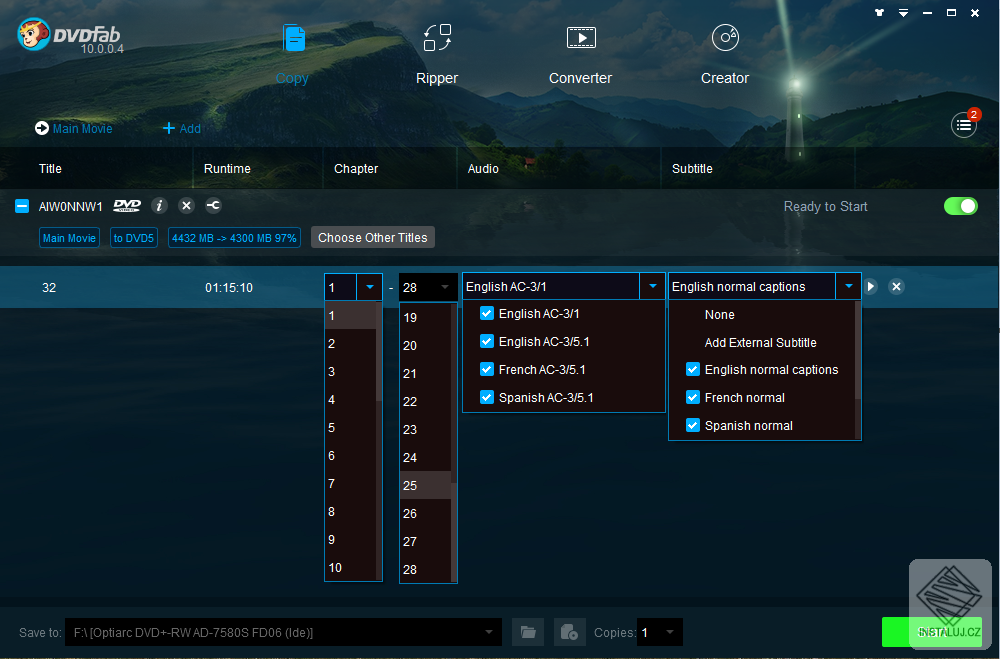The height and width of the screenshot is (659, 1000).
Task: Preview title 32 with play icon
Action: [871, 286]
